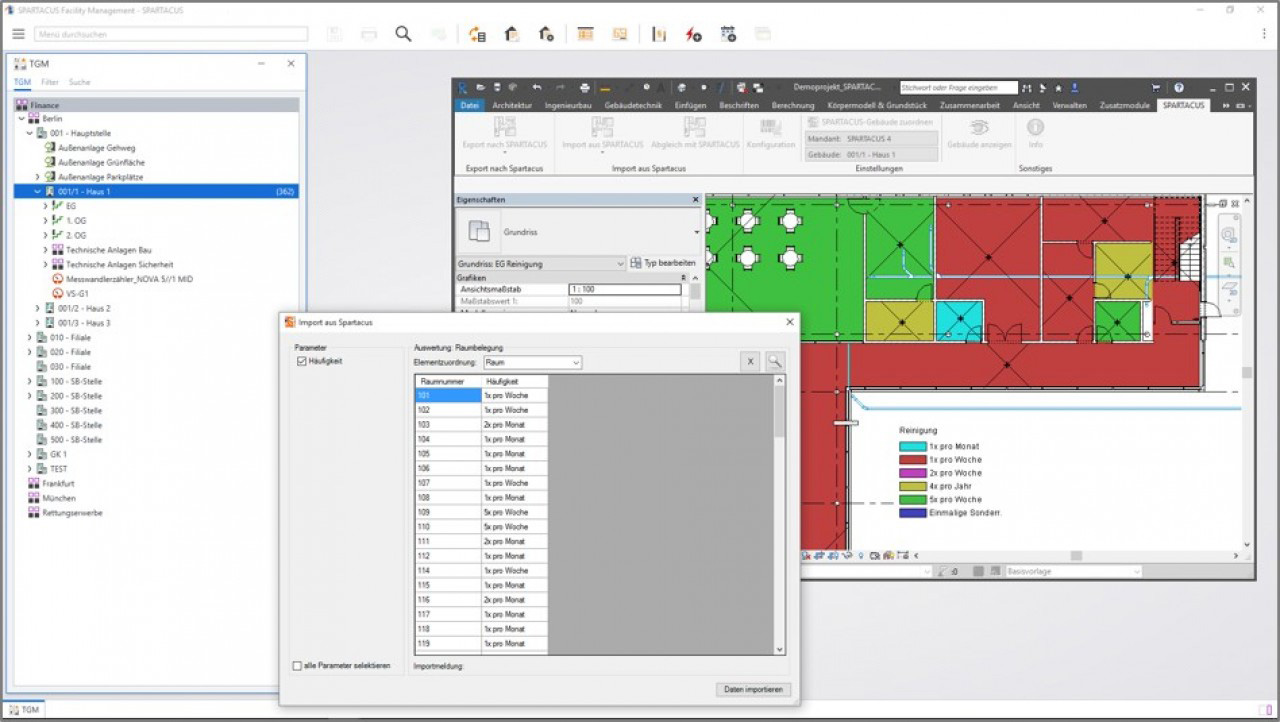The width and height of the screenshot is (1280, 722).
Task: Click the Stichwort oder Frage eingeben field
Action: [x=959, y=88]
